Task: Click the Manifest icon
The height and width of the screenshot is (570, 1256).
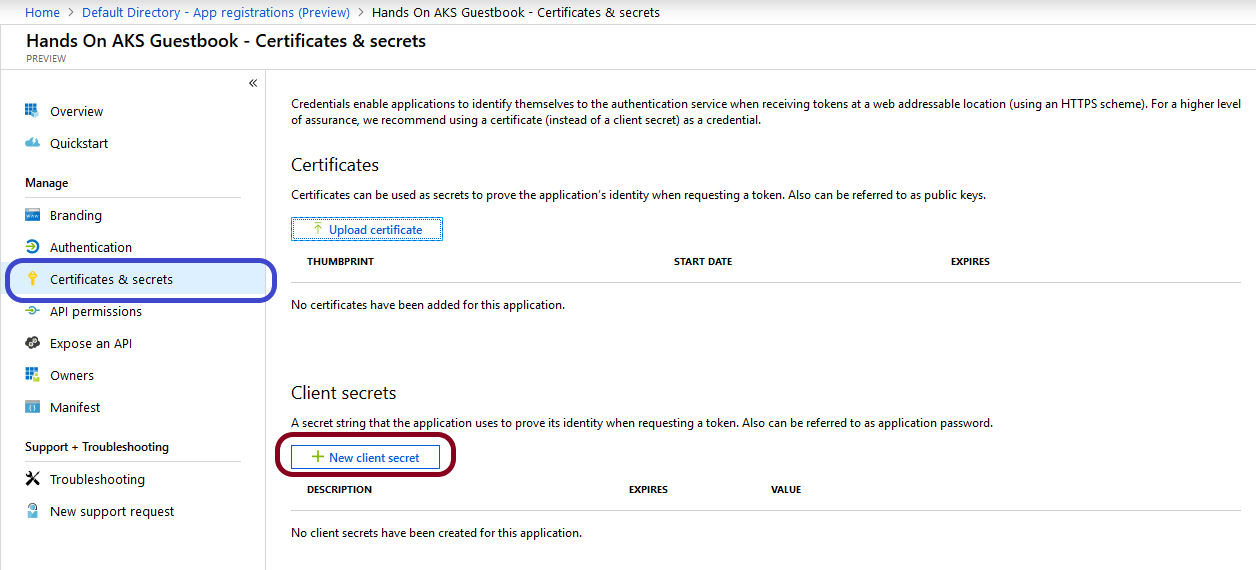Action: pyautogui.click(x=31, y=407)
